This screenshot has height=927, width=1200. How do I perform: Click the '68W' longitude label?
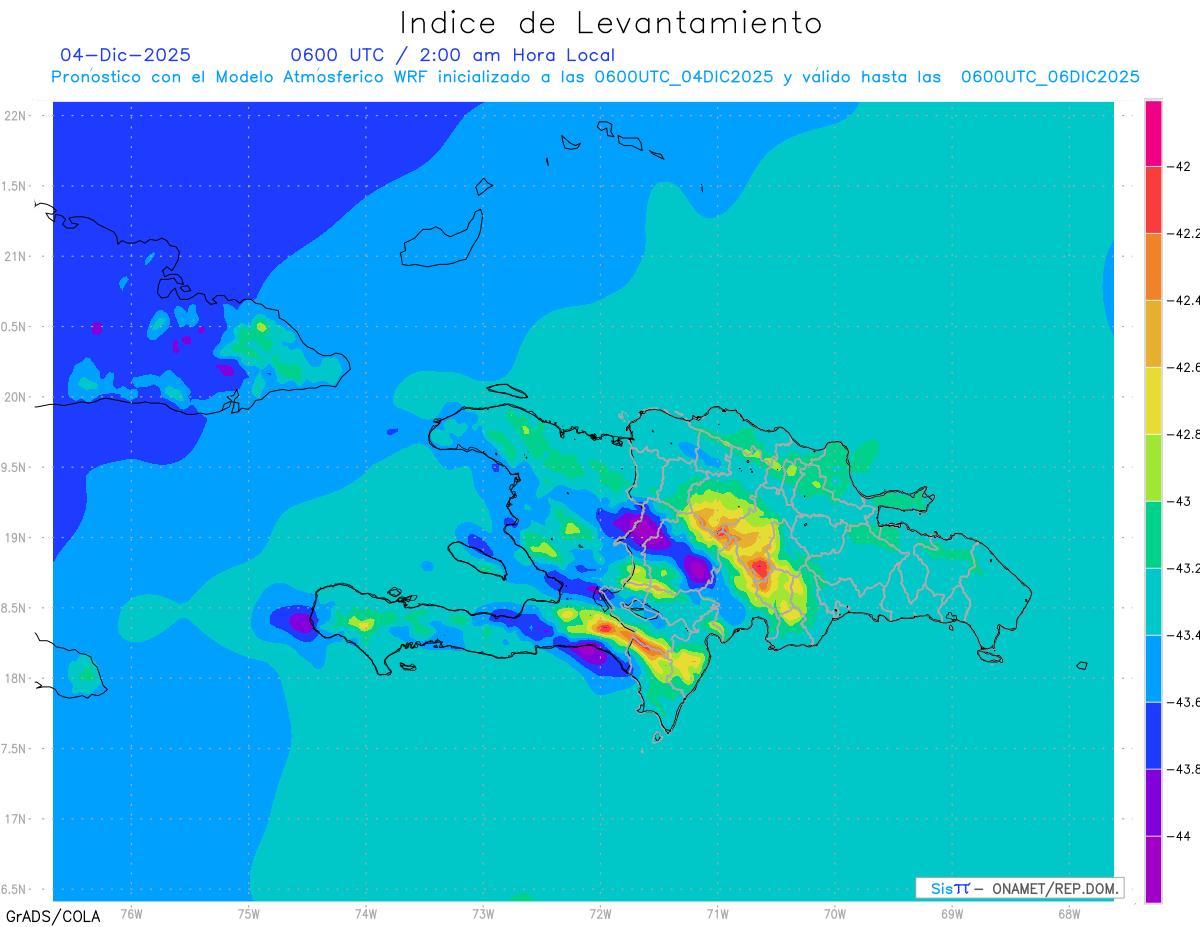[x=1069, y=912]
